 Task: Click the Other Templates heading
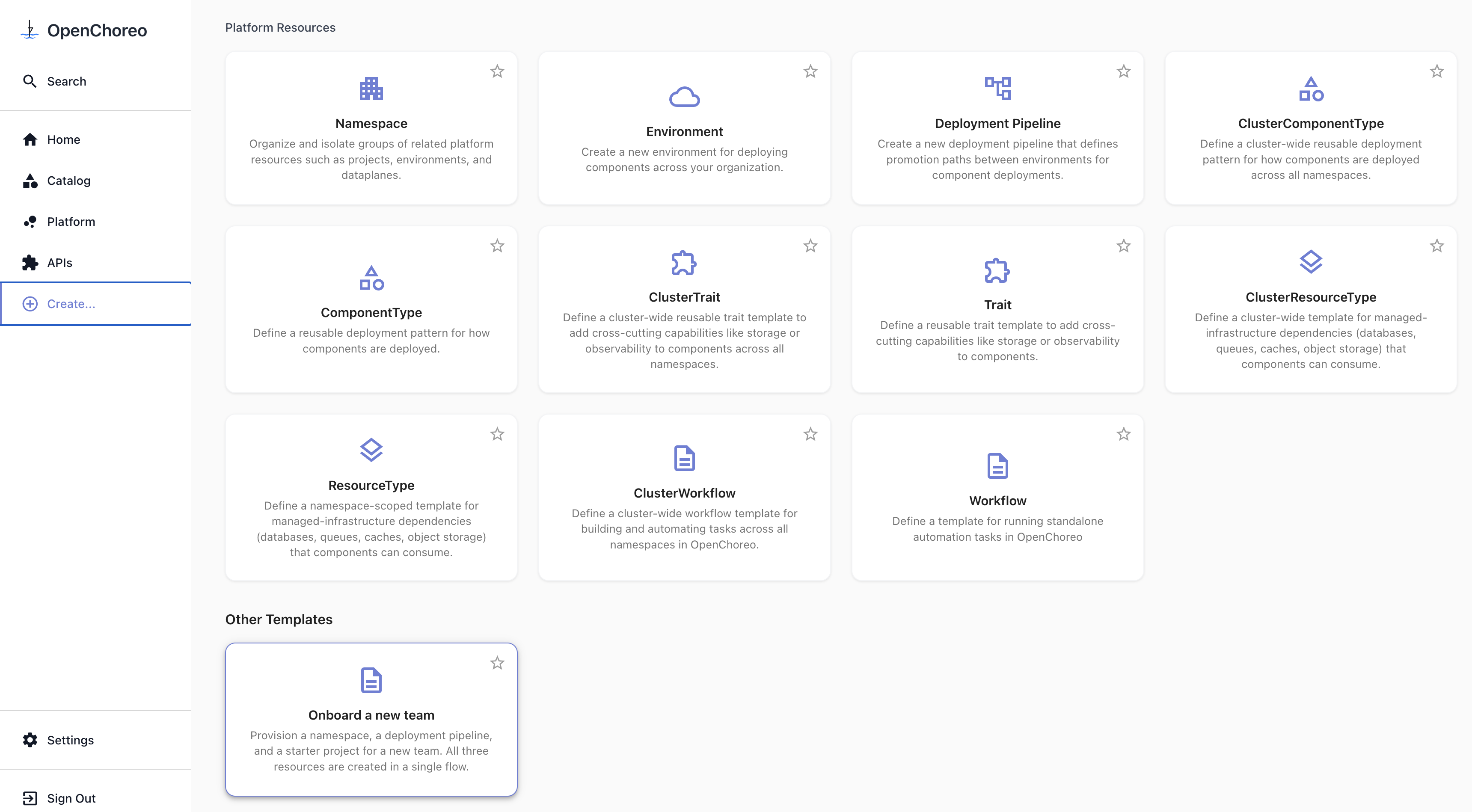click(279, 619)
